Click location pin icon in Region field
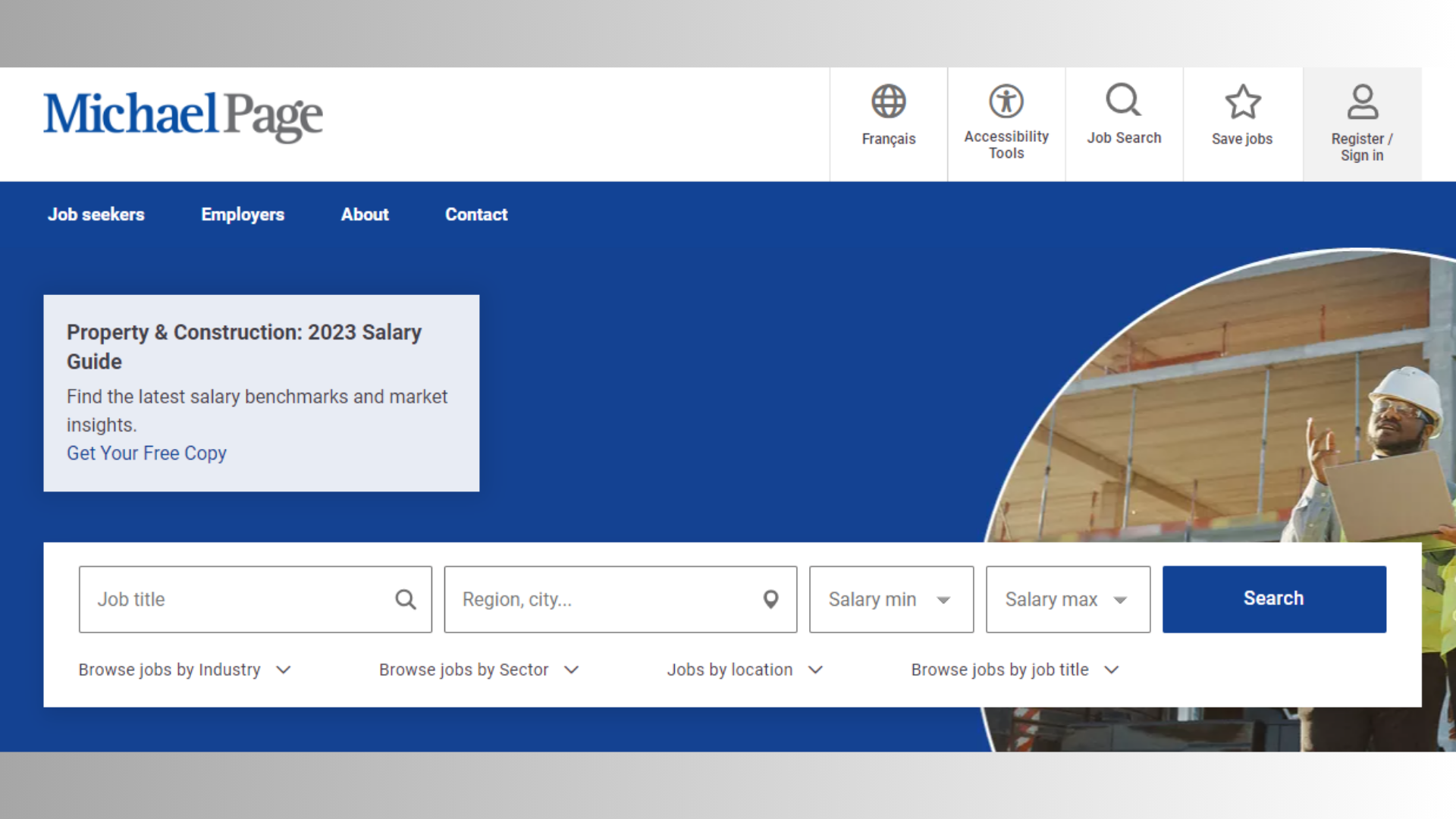 coord(770,600)
